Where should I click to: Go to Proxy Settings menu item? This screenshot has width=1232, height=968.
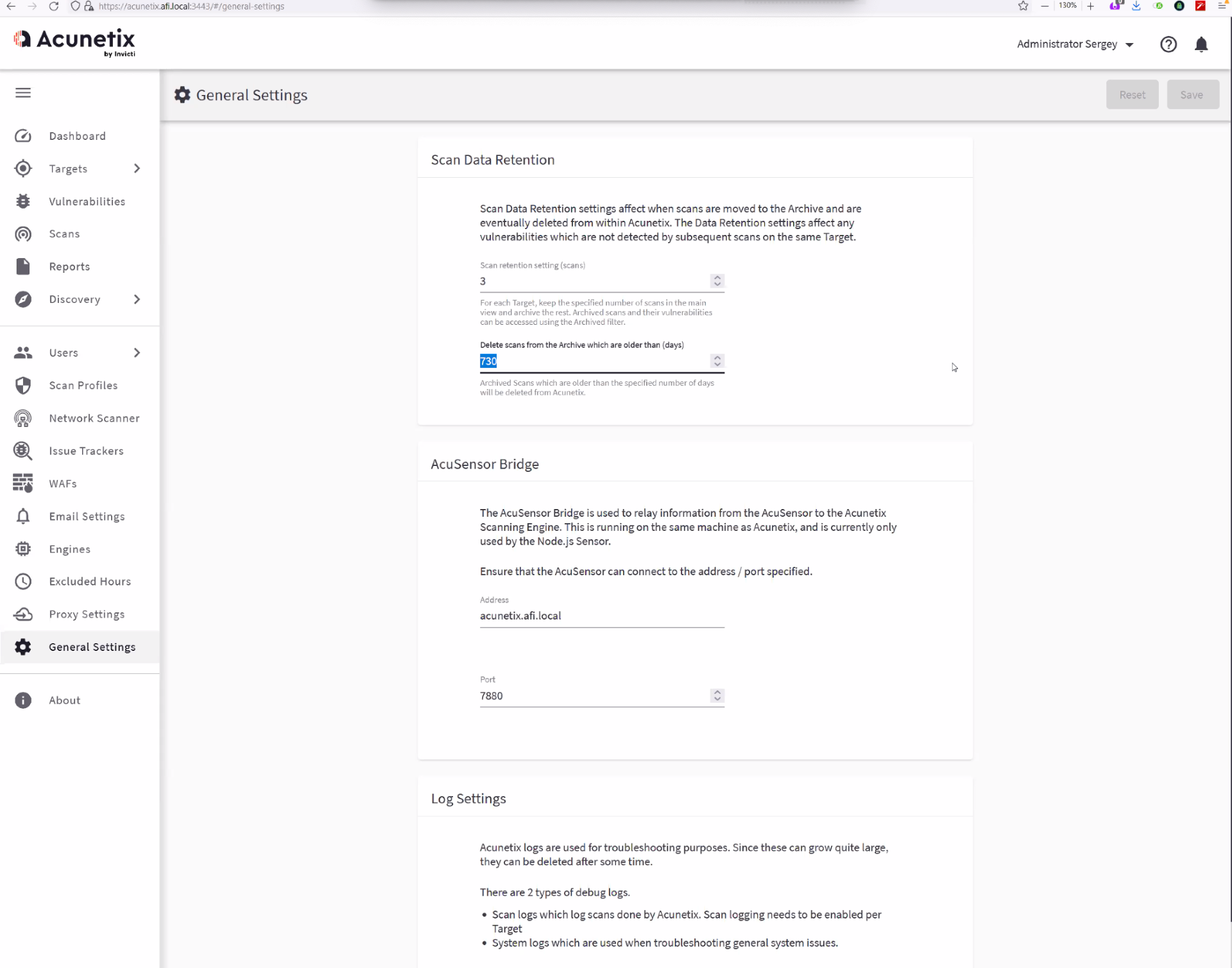tap(87, 614)
